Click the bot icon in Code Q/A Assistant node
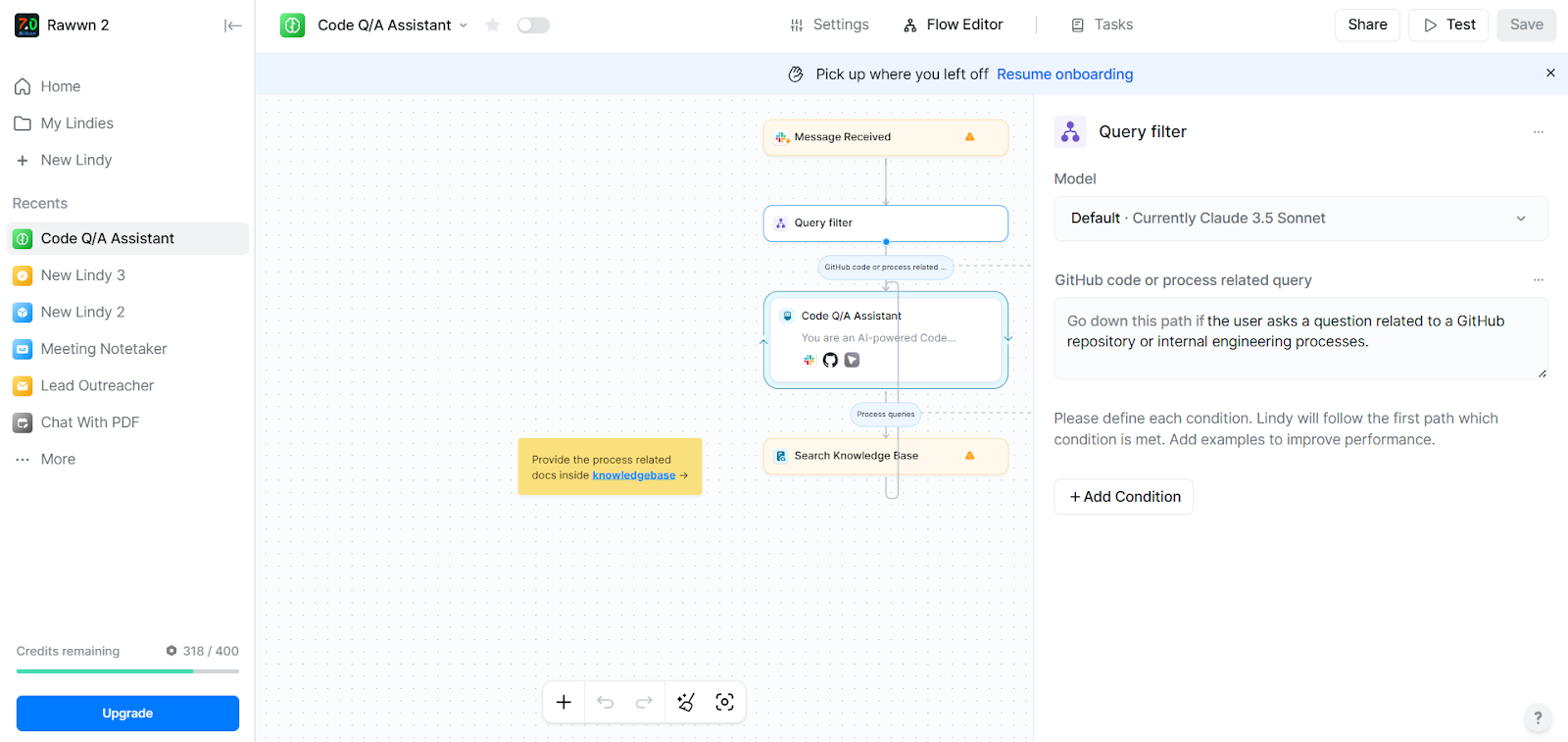The height and width of the screenshot is (742, 1568). [x=787, y=316]
